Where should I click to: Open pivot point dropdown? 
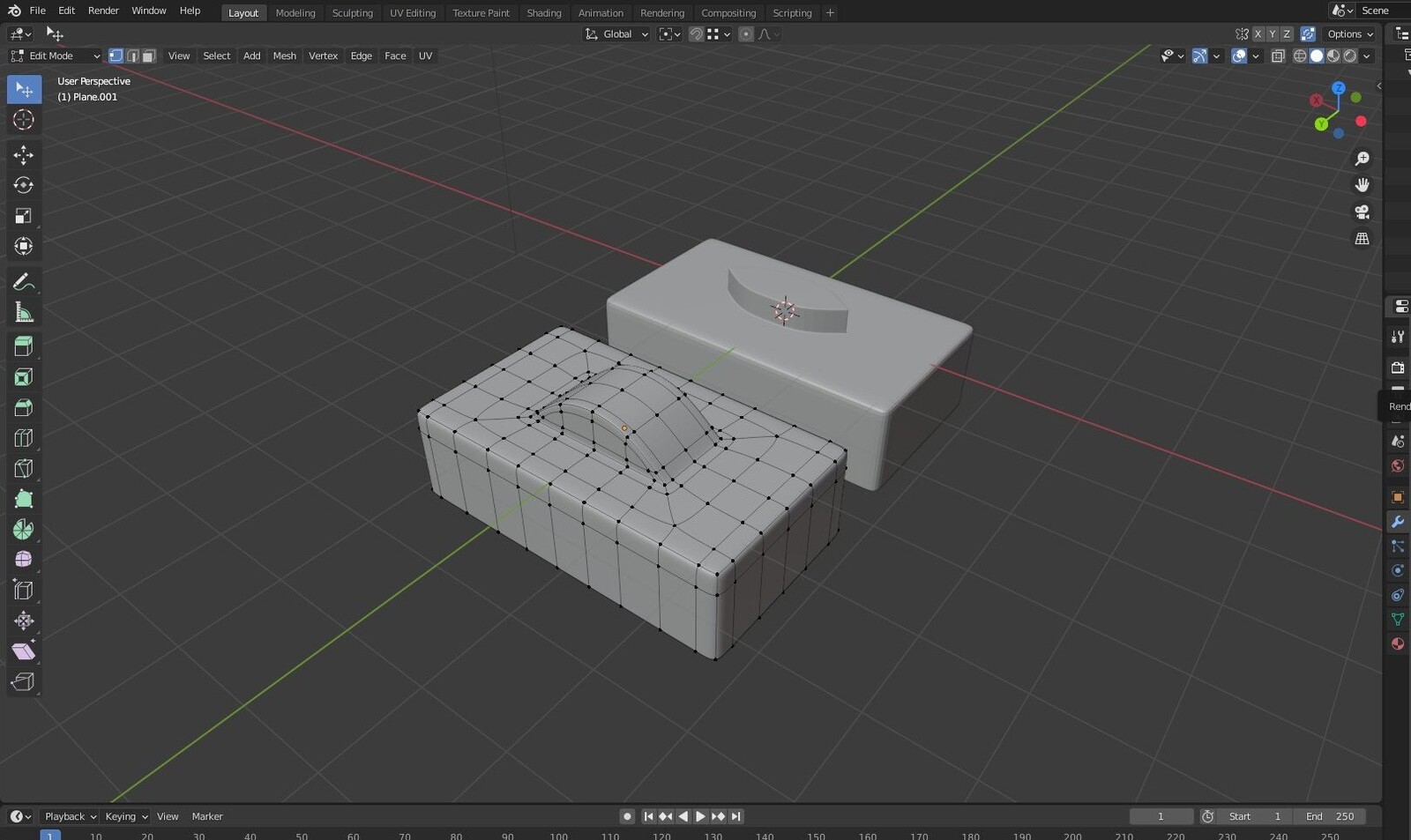point(670,34)
